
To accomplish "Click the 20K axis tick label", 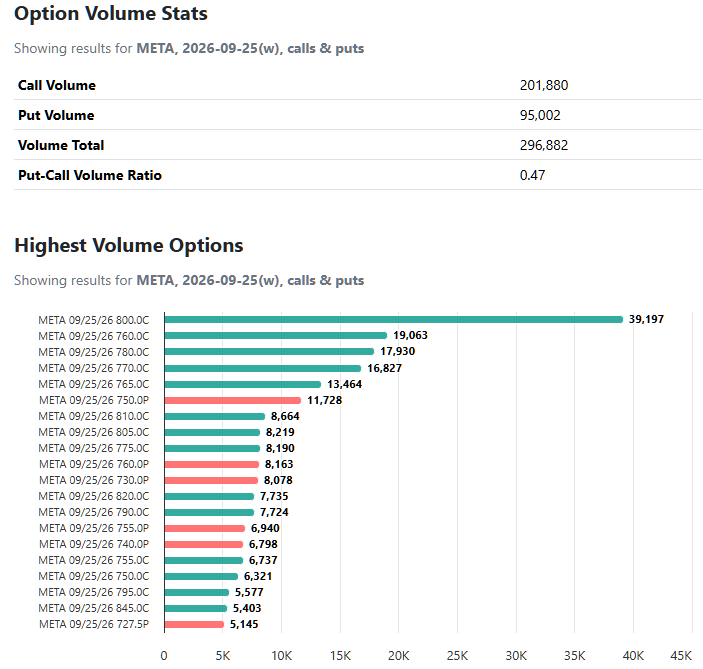I will click(x=399, y=656).
